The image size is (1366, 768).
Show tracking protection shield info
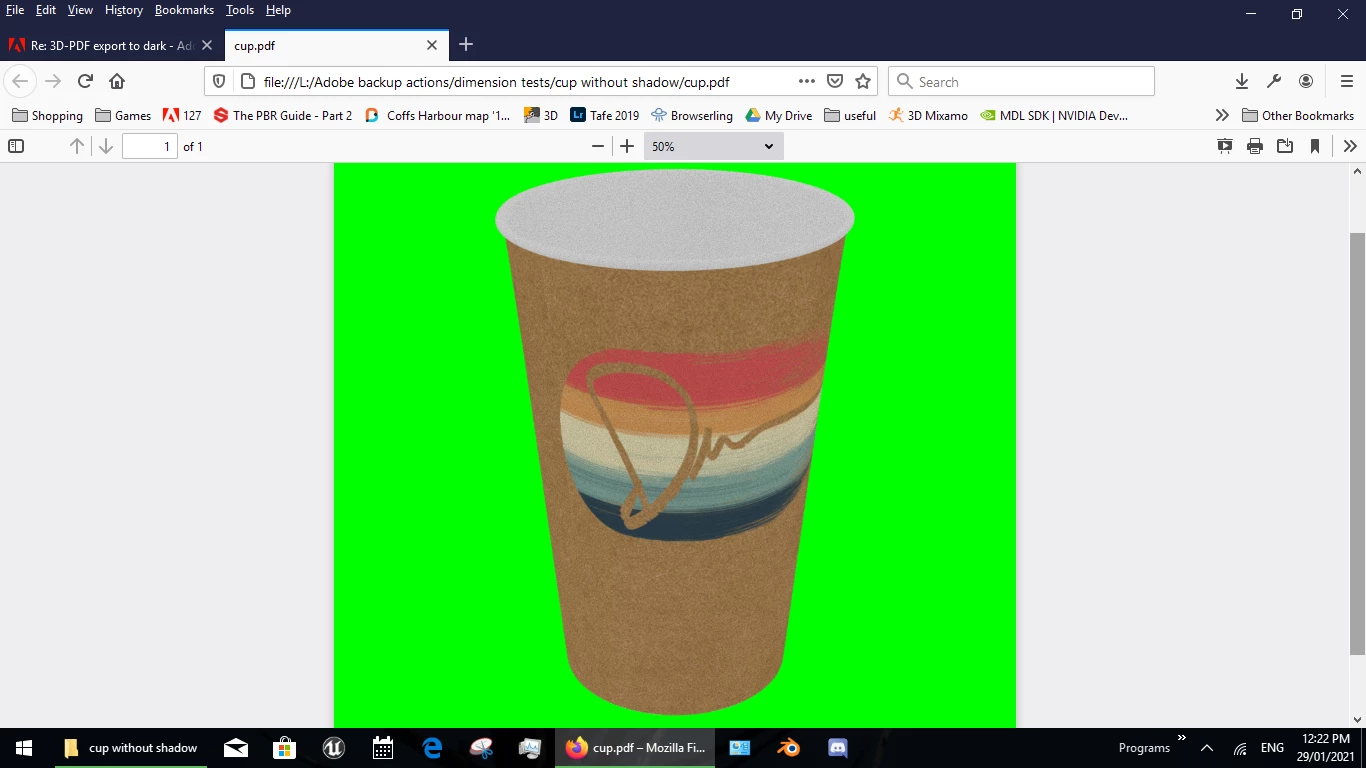[219, 82]
